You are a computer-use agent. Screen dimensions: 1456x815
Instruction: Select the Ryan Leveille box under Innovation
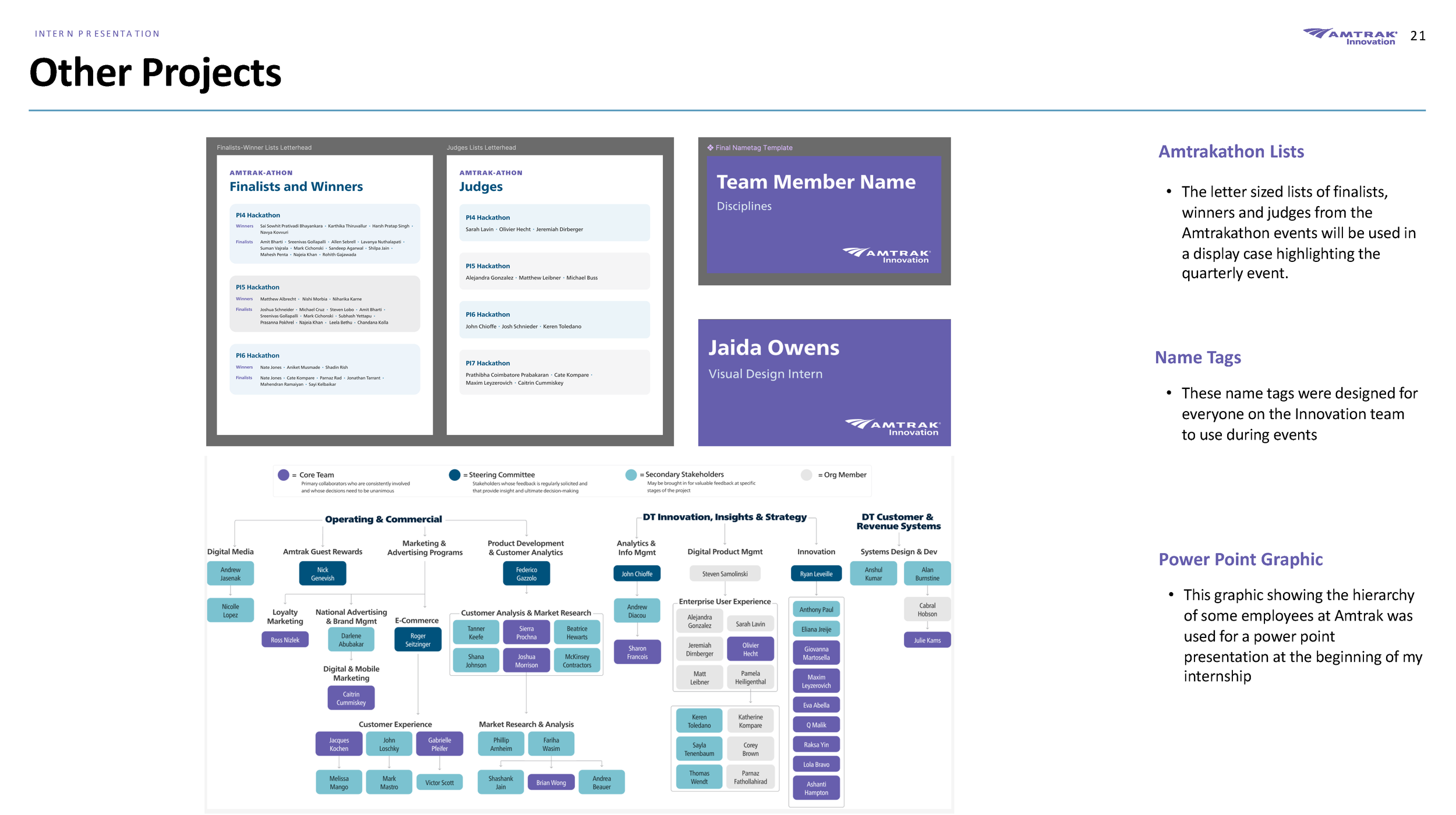click(816, 573)
